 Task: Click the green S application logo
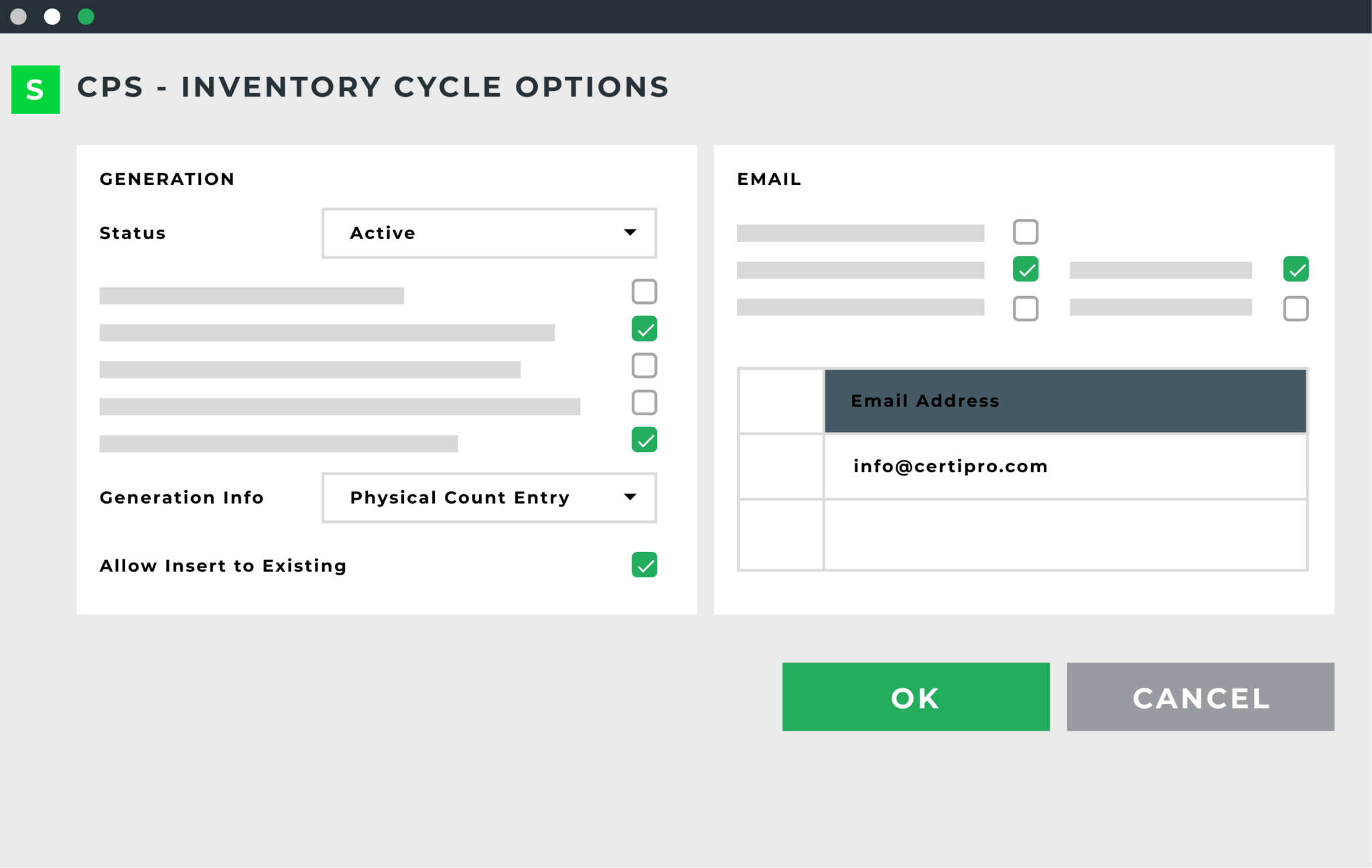point(36,89)
